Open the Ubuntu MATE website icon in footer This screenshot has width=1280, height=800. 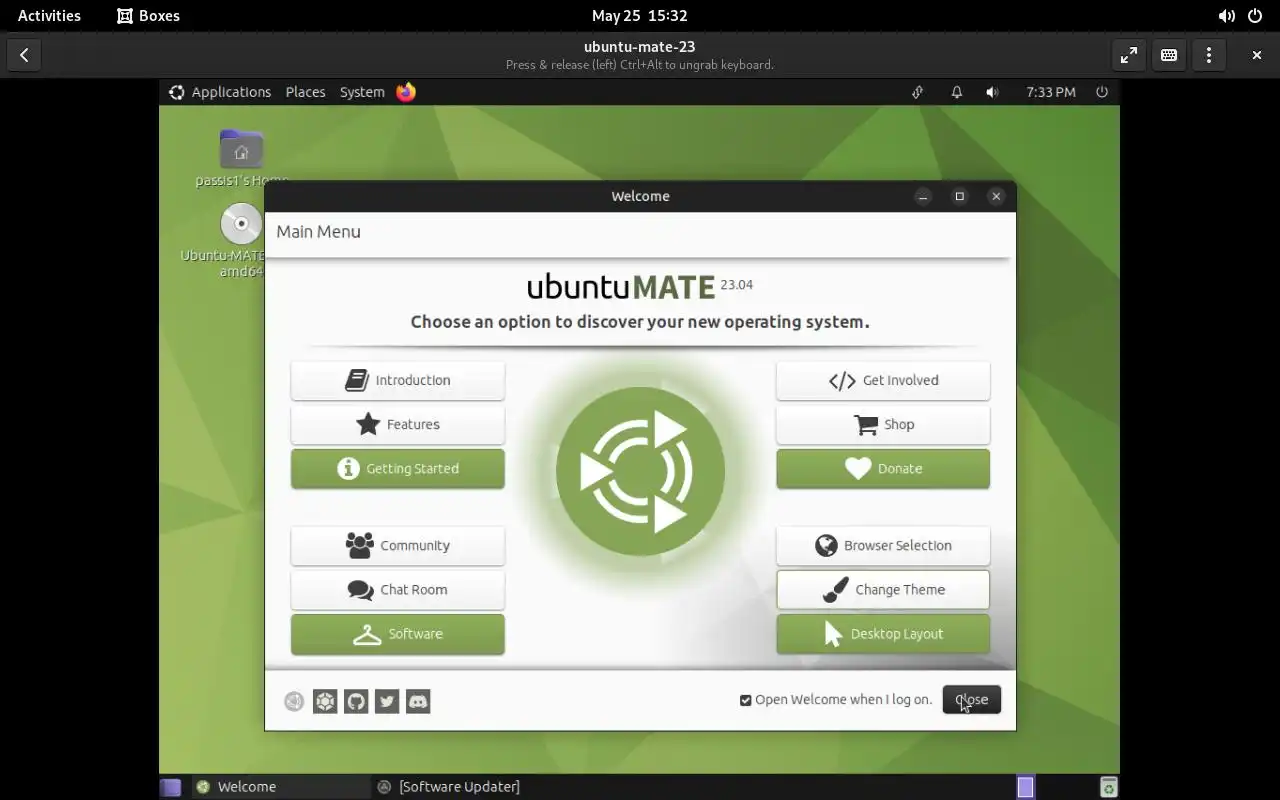[294, 701]
